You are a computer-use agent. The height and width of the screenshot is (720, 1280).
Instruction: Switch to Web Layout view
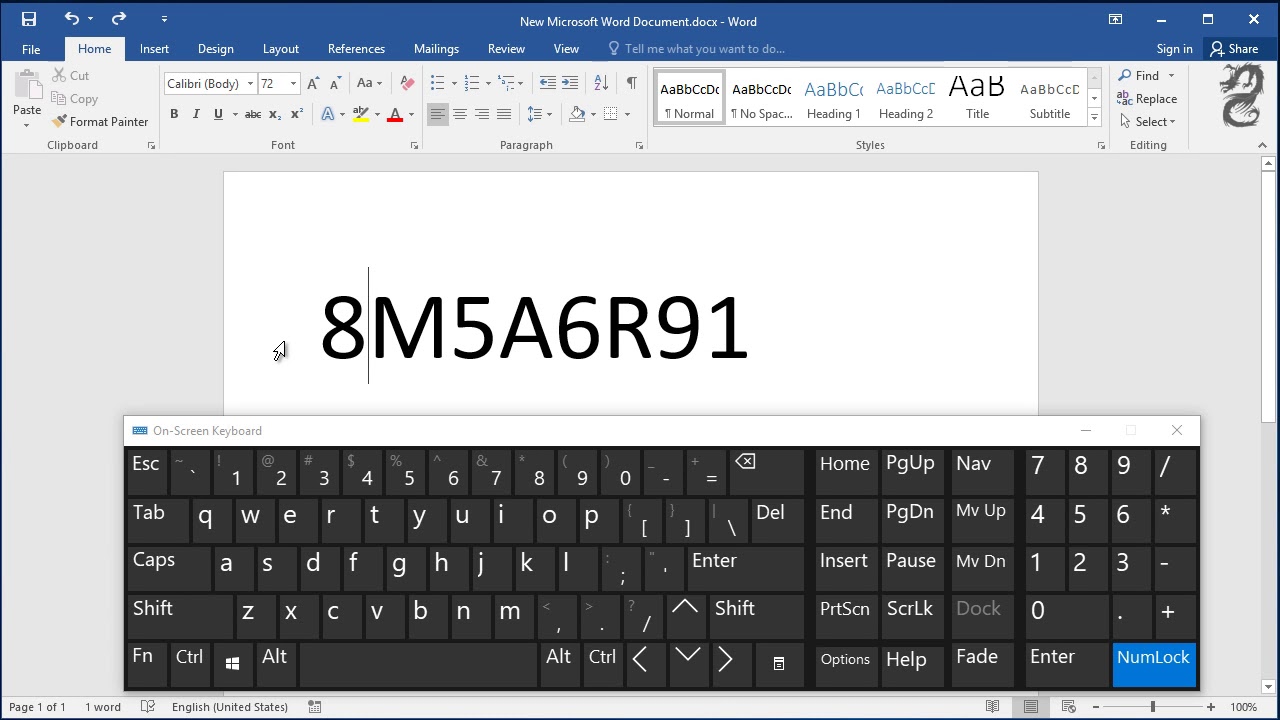(1069, 707)
